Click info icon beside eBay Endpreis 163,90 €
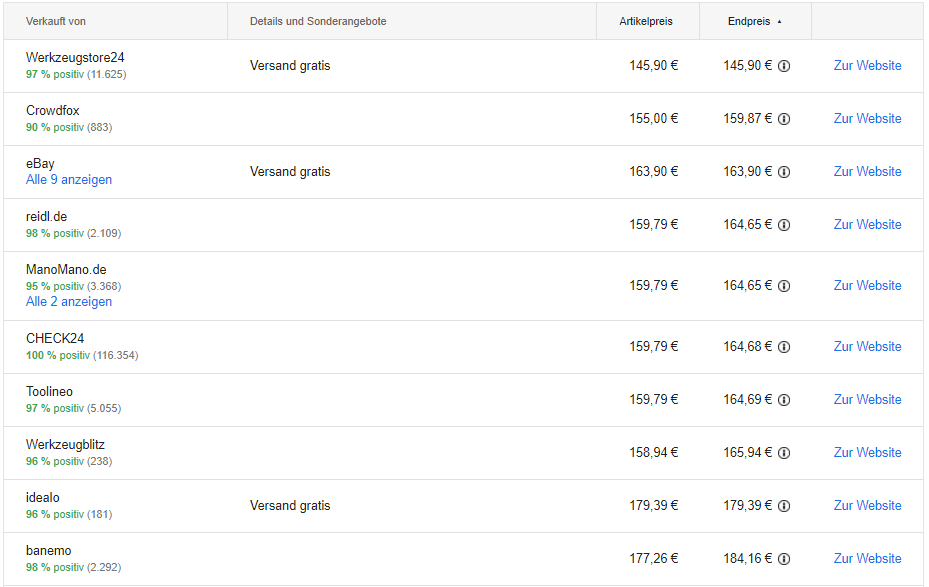This screenshot has width=929, height=587. 783,172
